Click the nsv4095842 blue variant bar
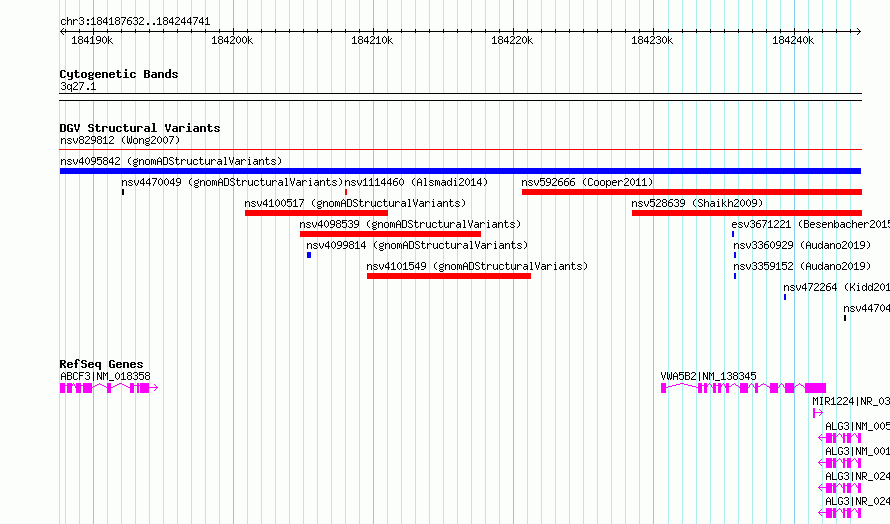This screenshot has height=524, width=890. pyautogui.click(x=460, y=171)
